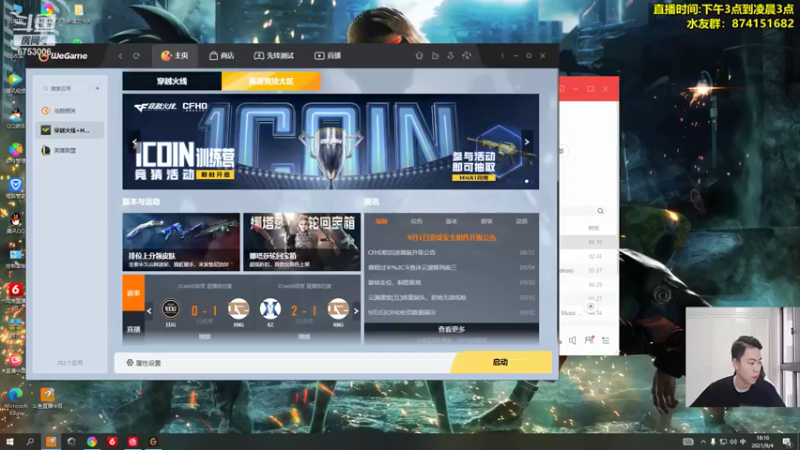This screenshot has height=450, width=800.
Task: Open the news item dated 09/04
Action: [452, 267]
